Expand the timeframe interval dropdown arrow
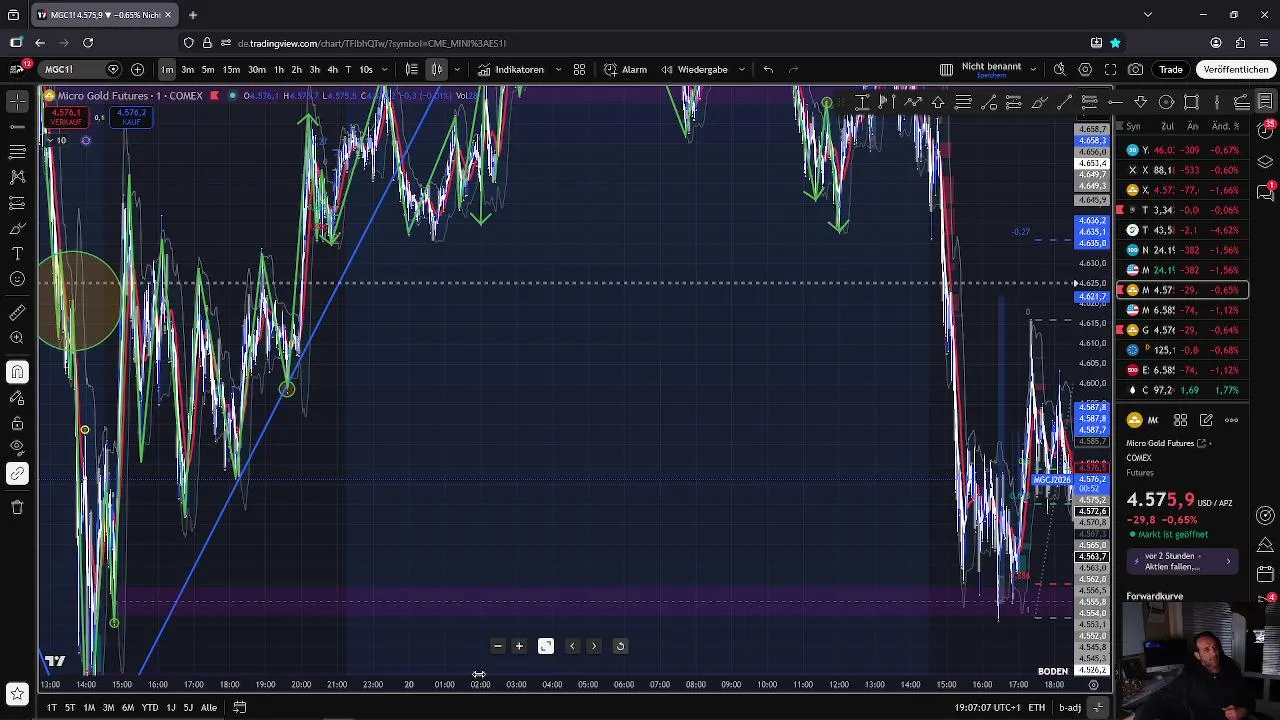This screenshot has height=720, width=1280. pos(385,70)
